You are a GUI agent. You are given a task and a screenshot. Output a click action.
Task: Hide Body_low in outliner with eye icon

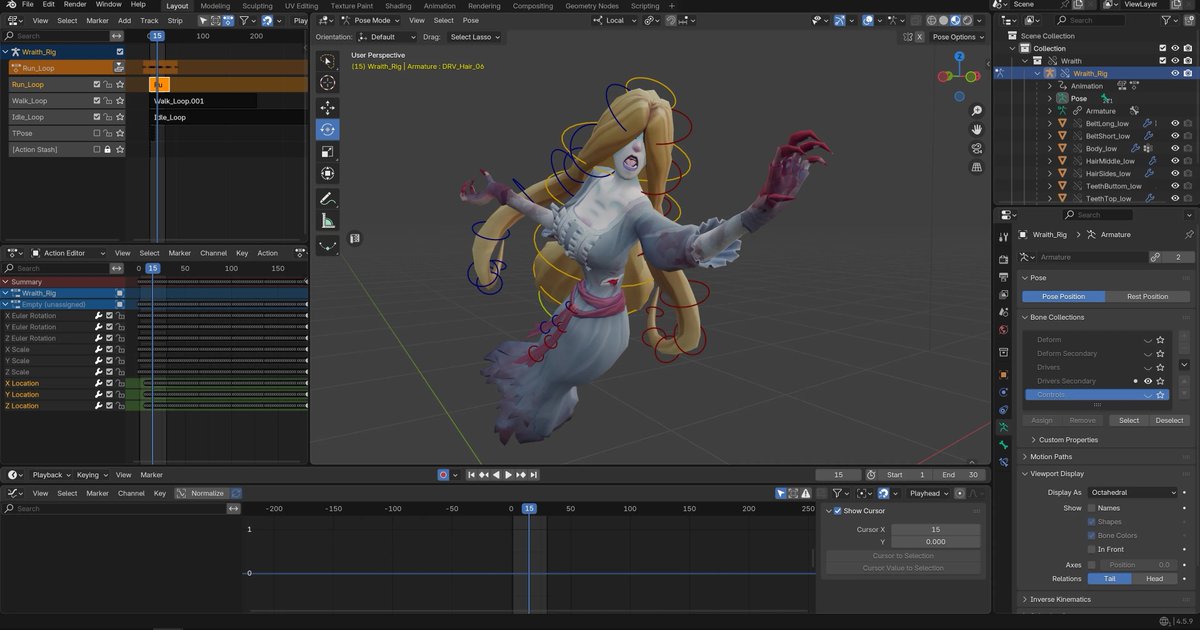tap(1176, 148)
